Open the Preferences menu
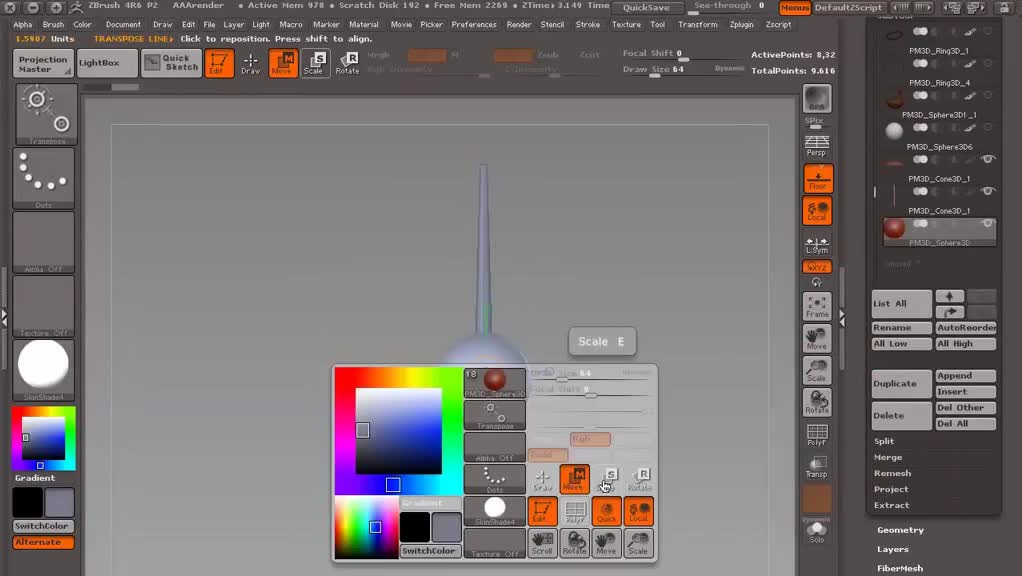The image size is (1022, 576). point(473,24)
